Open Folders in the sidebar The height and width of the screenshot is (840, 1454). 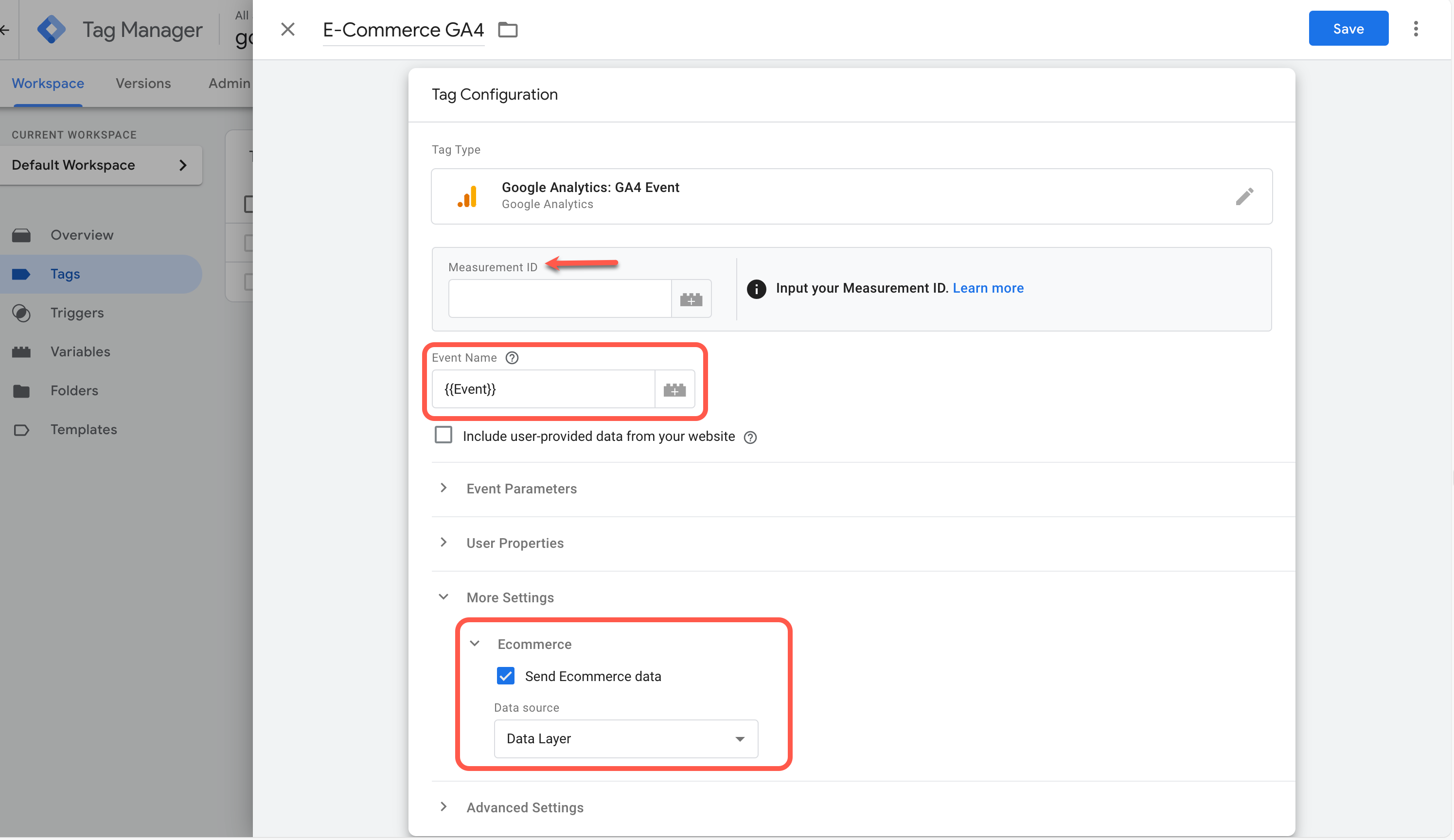pyautogui.click(x=74, y=391)
